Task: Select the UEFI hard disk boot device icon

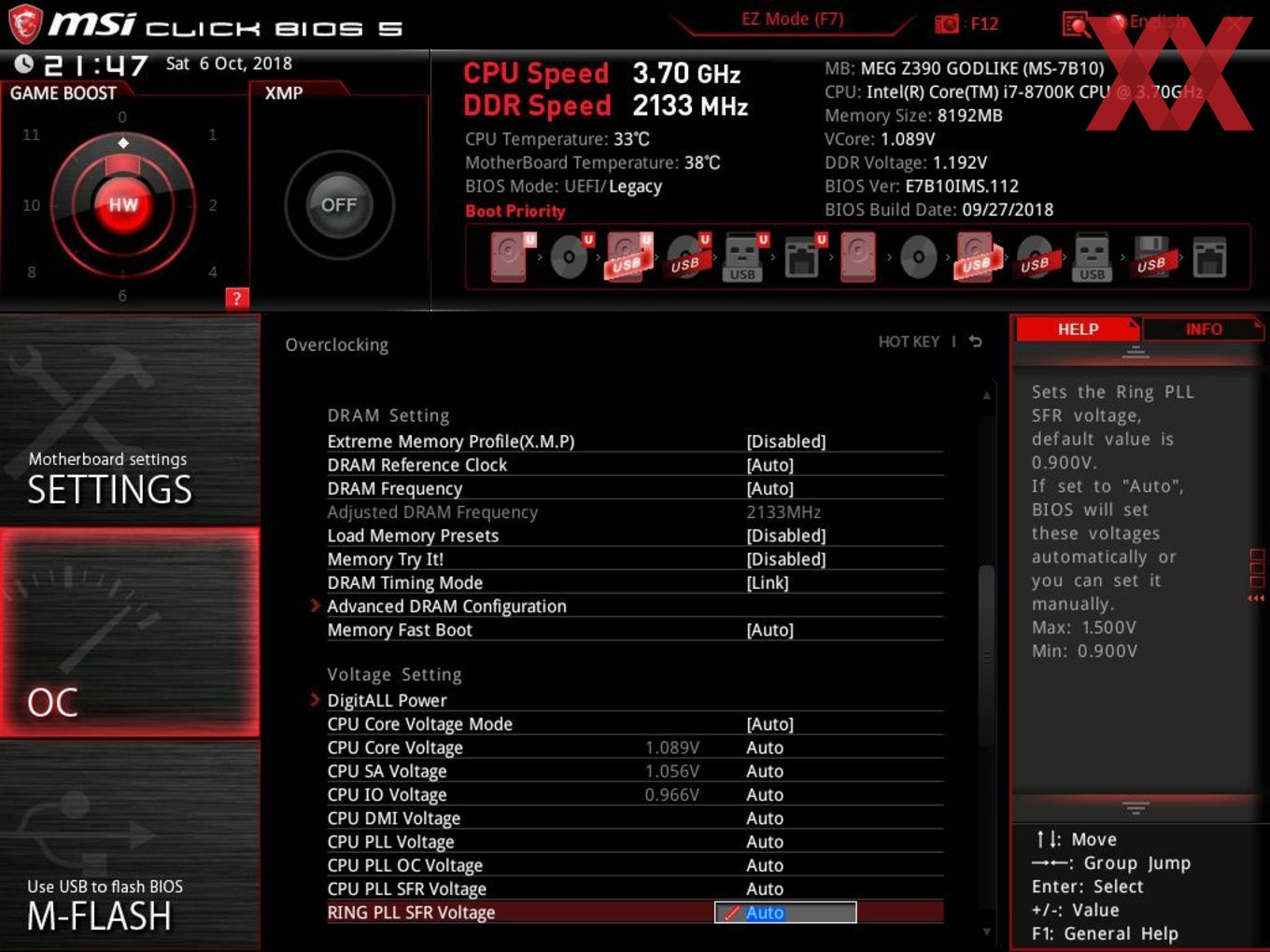Action: pos(512,257)
